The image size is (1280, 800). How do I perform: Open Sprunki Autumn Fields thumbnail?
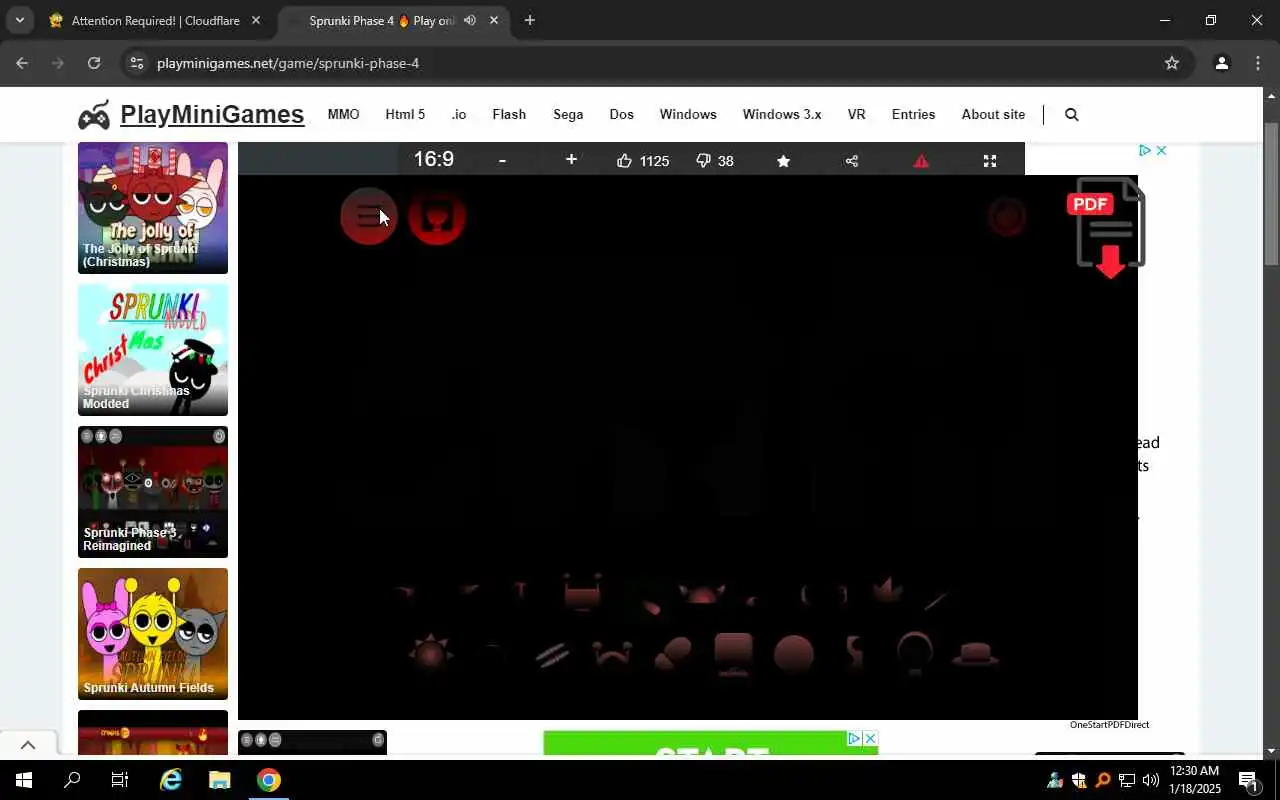click(153, 634)
